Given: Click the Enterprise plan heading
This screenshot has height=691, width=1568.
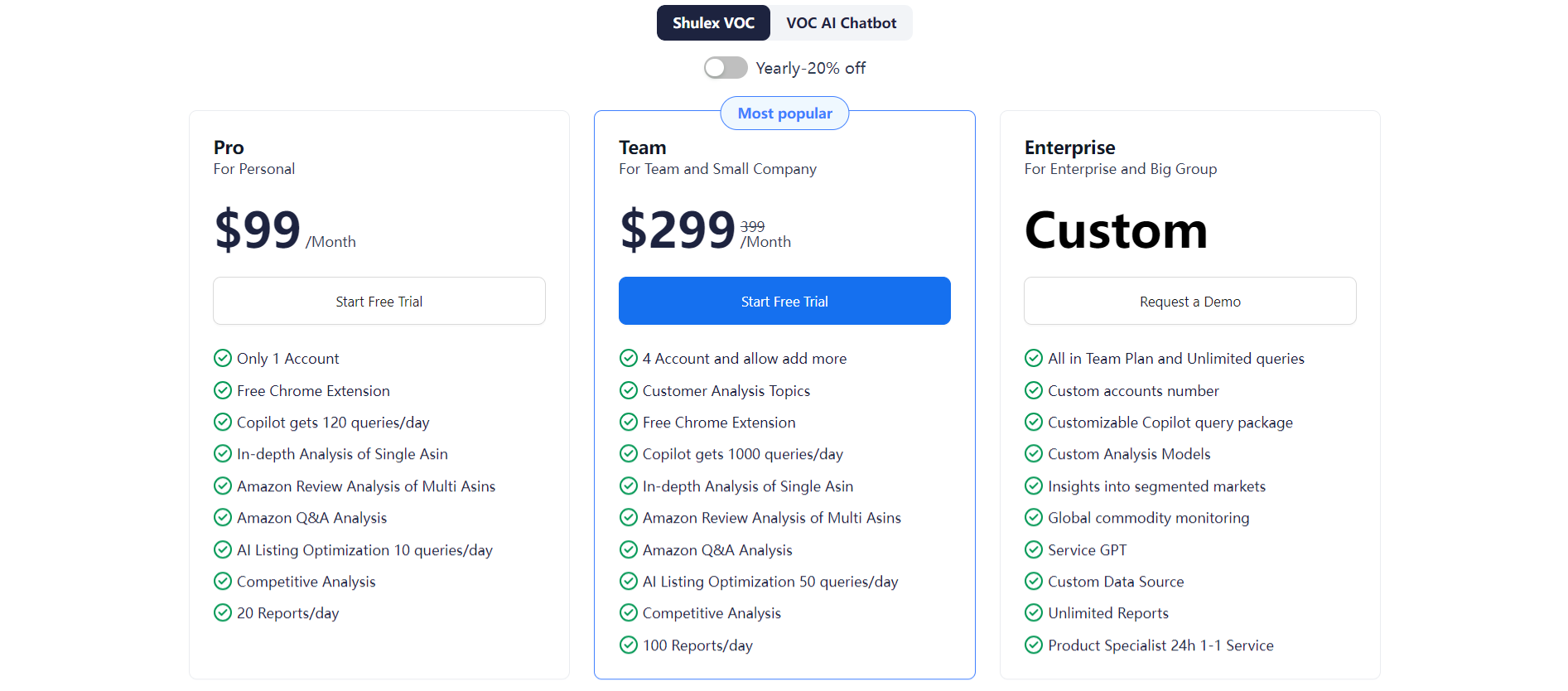Looking at the screenshot, I should 1069,147.
